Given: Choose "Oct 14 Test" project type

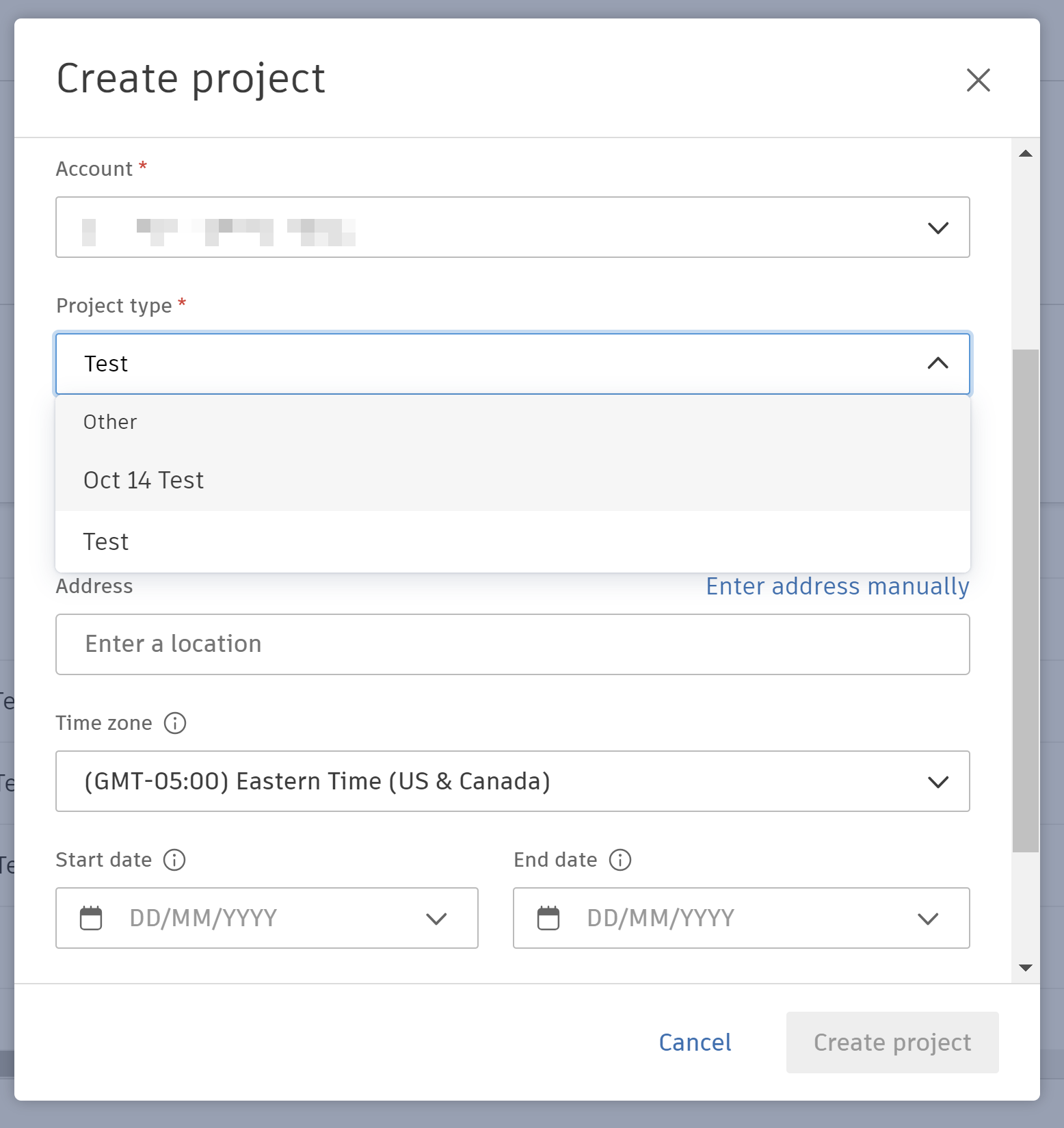Looking at the screenshot, I should point(144,480).
